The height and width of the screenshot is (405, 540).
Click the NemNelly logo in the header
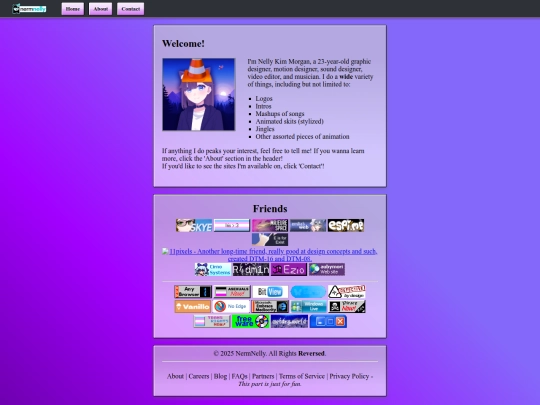29,9
